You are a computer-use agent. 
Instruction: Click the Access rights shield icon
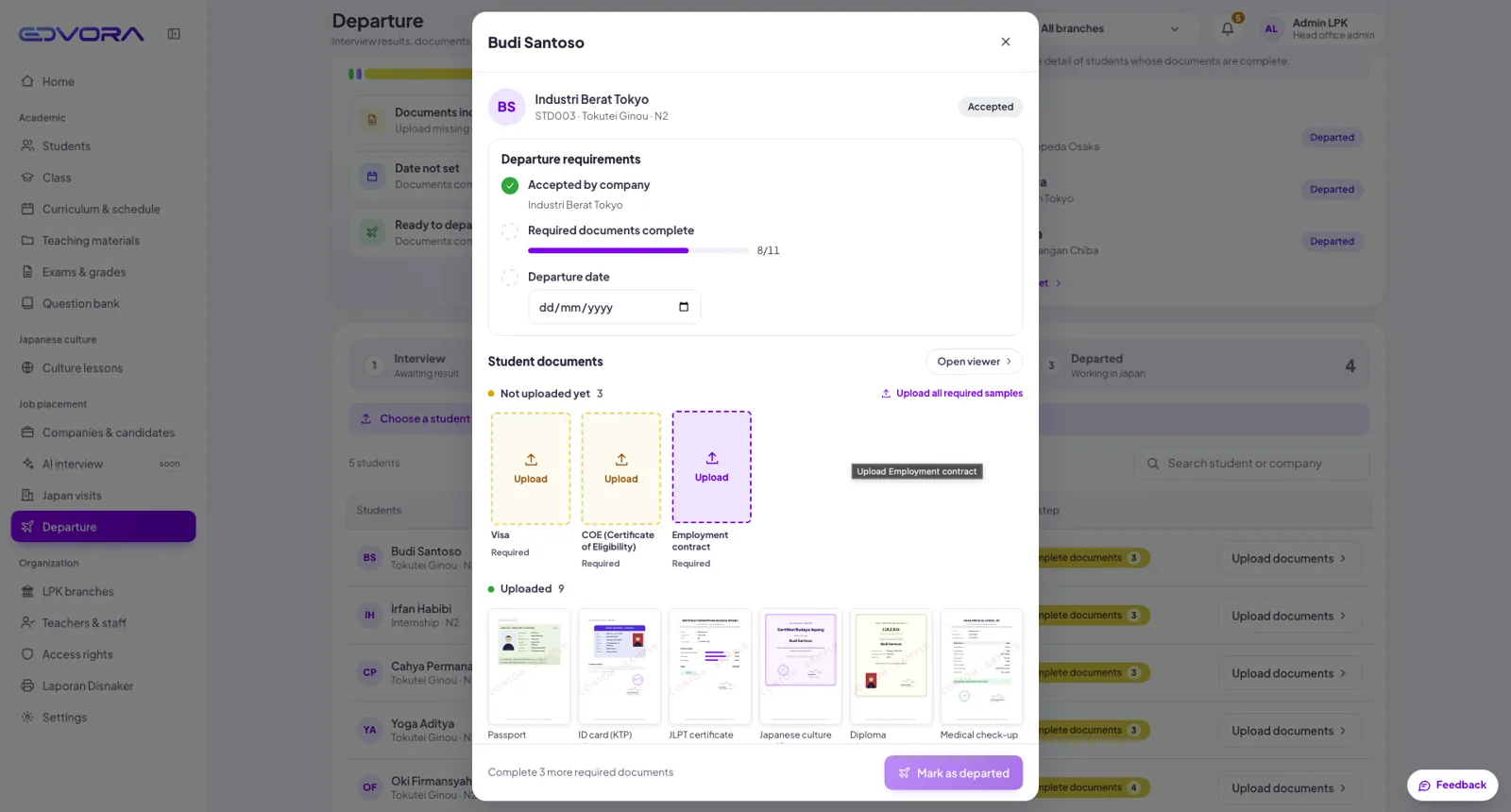[27, 654]
